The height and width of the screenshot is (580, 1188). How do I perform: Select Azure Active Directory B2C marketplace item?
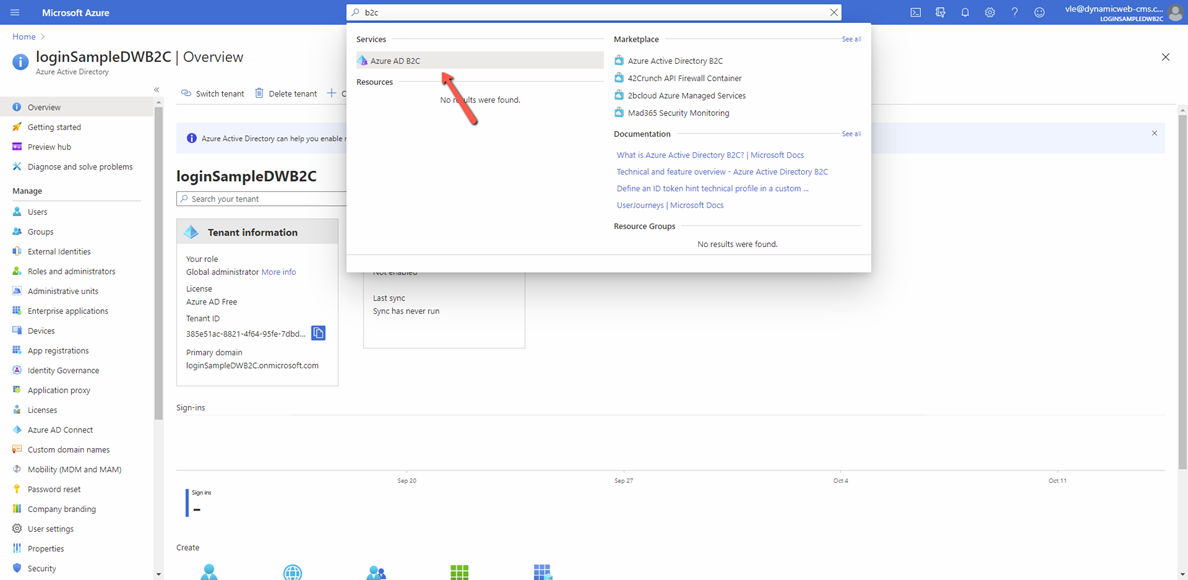[675, 61]
